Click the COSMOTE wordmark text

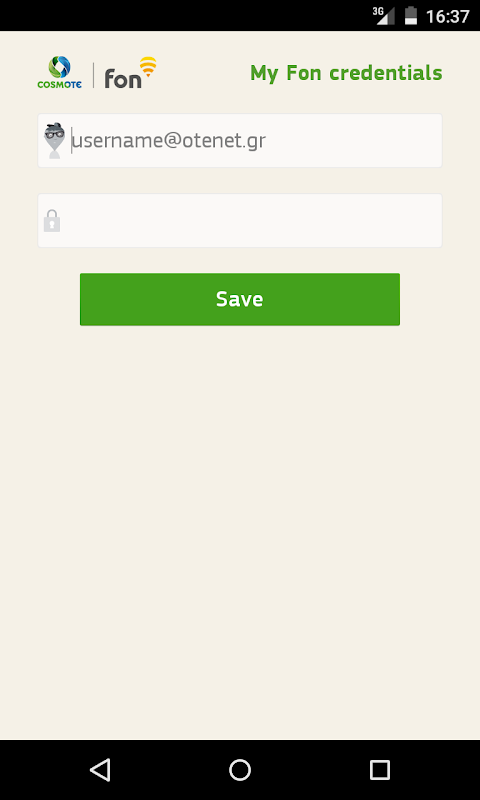[x=59, y=84]
